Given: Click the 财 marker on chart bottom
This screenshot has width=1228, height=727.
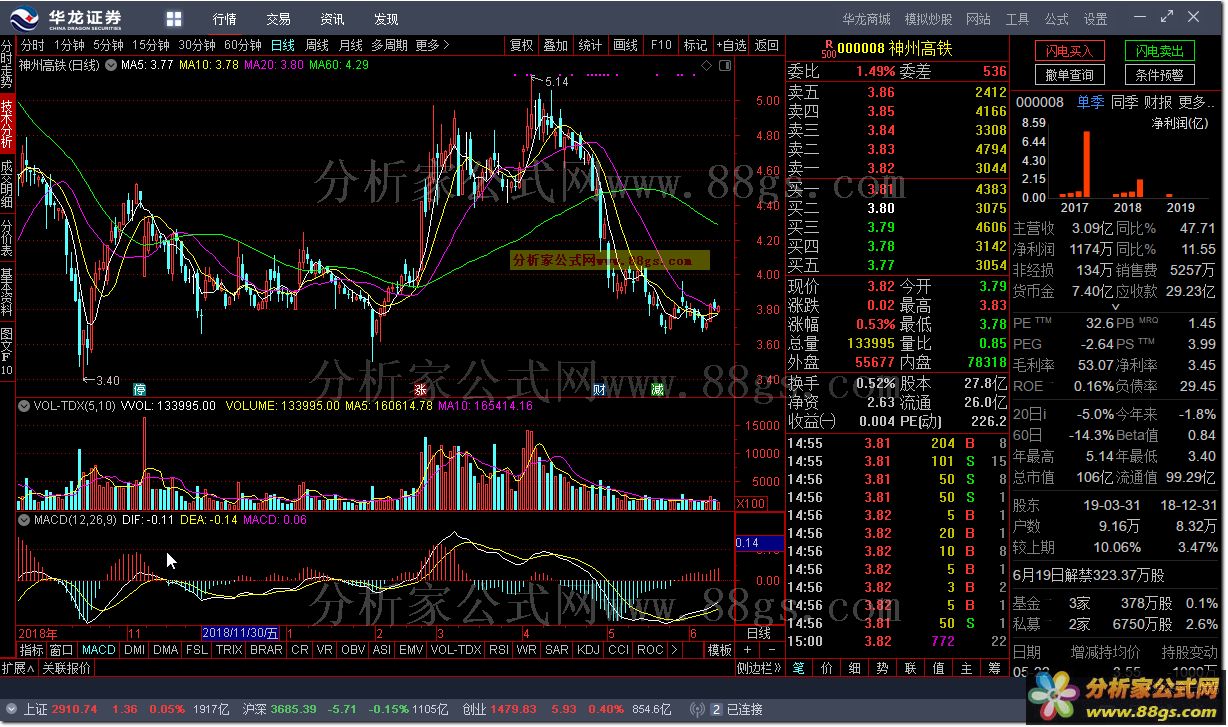Looking at the screenshot, I should point(599,390).
